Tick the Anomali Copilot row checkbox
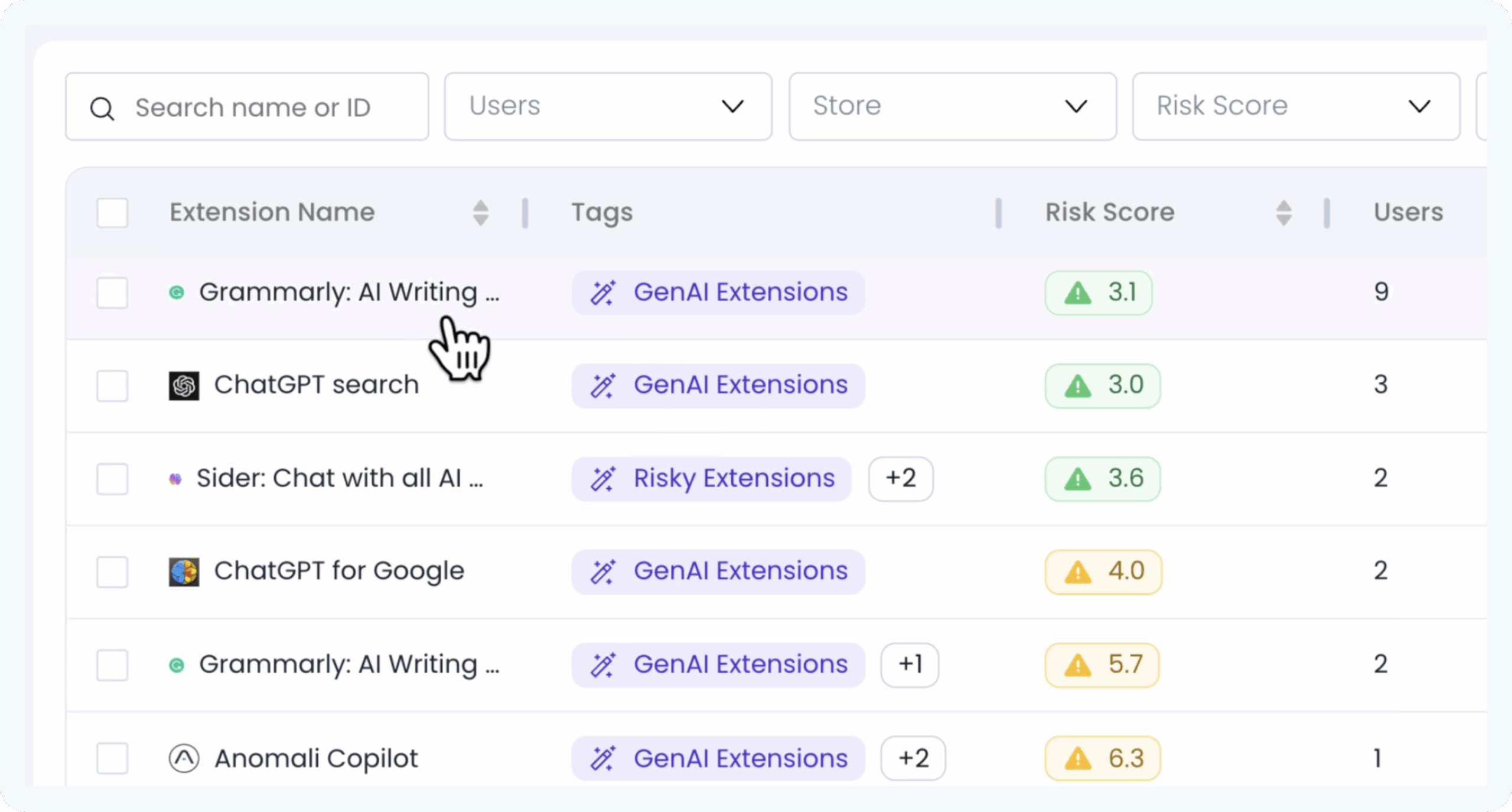The width and height of the screenshot is (1512, 812). (112, 758)
